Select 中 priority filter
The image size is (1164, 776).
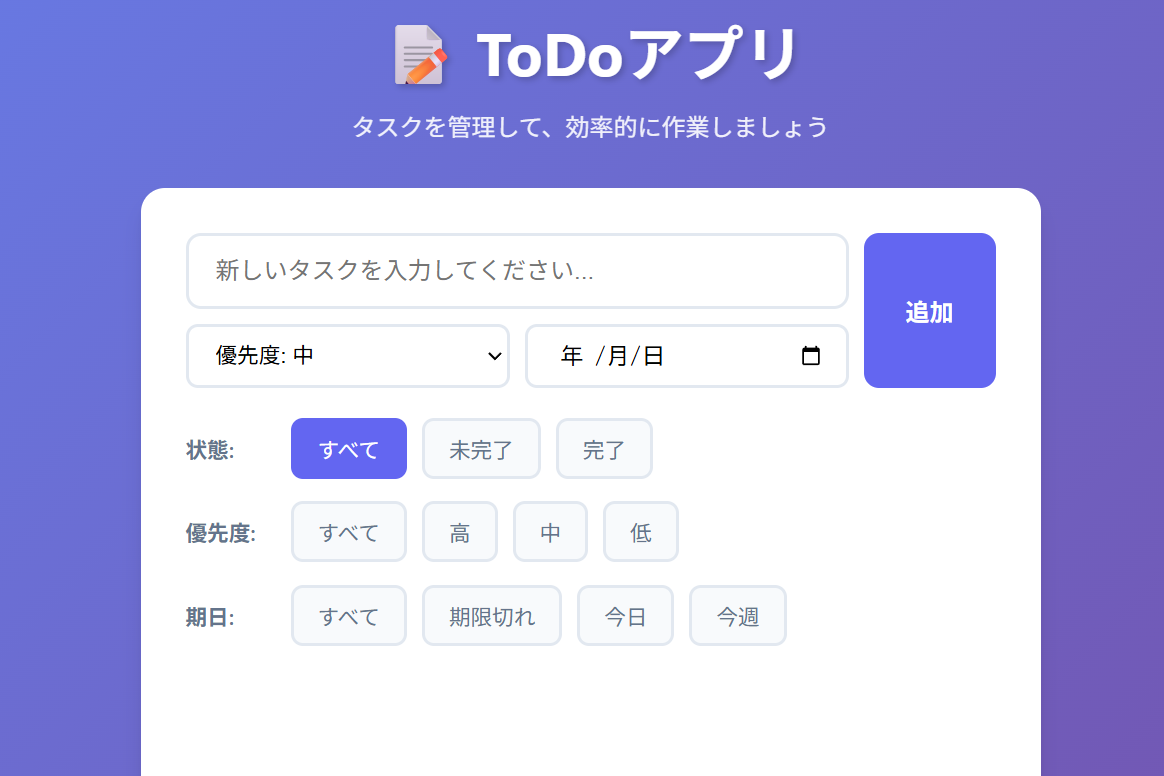(550, 531)
